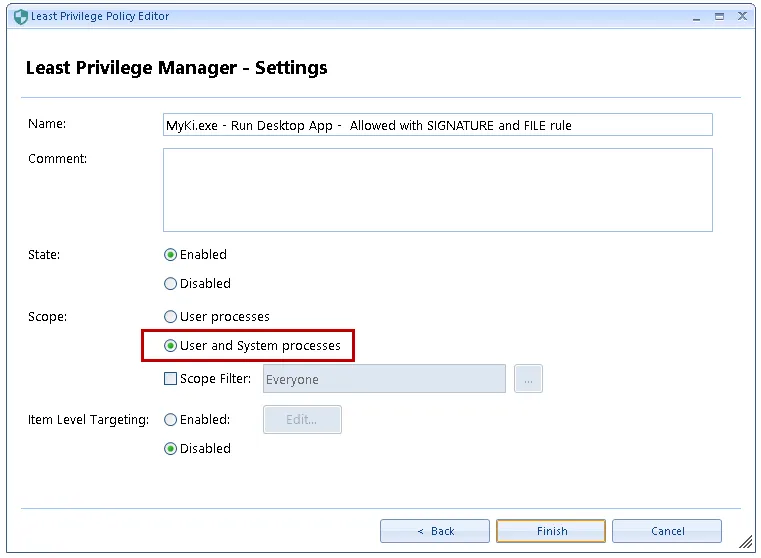Click the Scope Filter Everyone field
Screen dimensions: 761x558
click(x=384, y=379)
